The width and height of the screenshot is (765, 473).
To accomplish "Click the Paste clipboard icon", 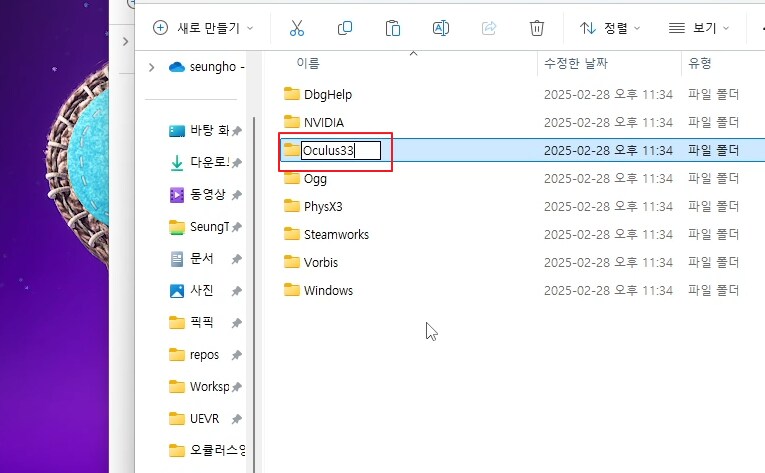I will click(392, 28).
